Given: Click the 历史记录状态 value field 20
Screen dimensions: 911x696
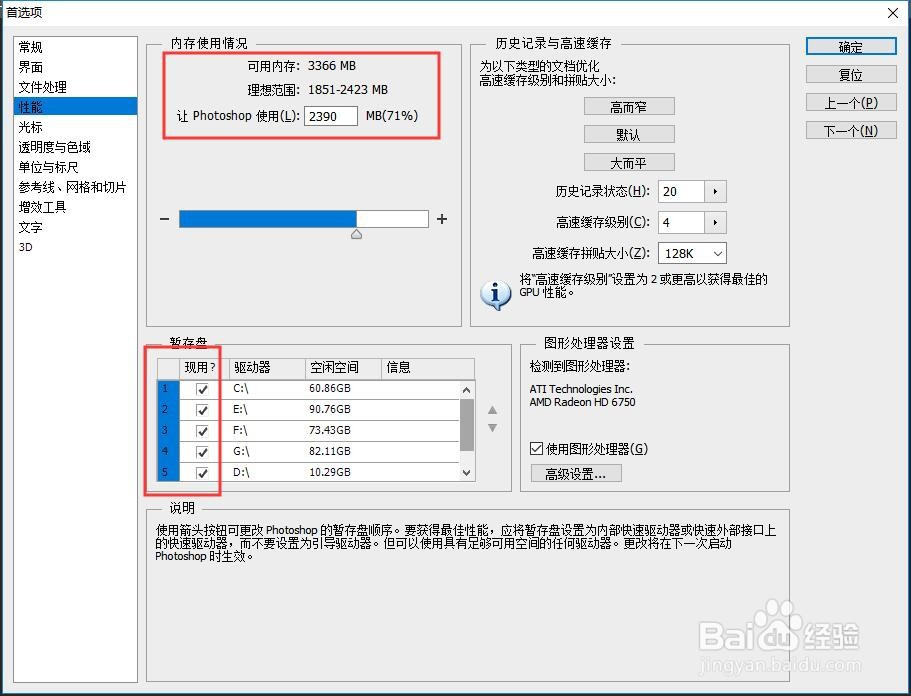Looking at the screenshot, I should (682, 191).
